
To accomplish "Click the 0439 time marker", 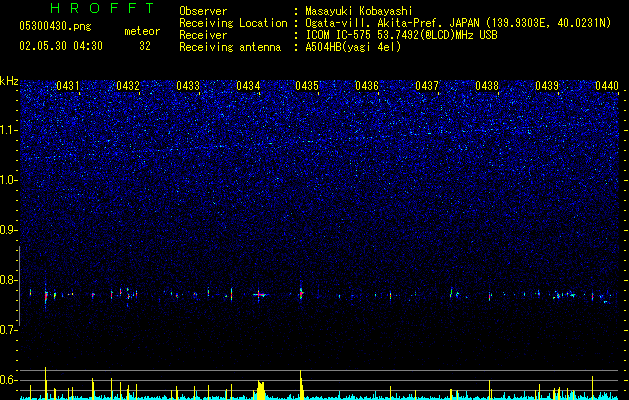I will pyautogui.click(x=547, y=86).
